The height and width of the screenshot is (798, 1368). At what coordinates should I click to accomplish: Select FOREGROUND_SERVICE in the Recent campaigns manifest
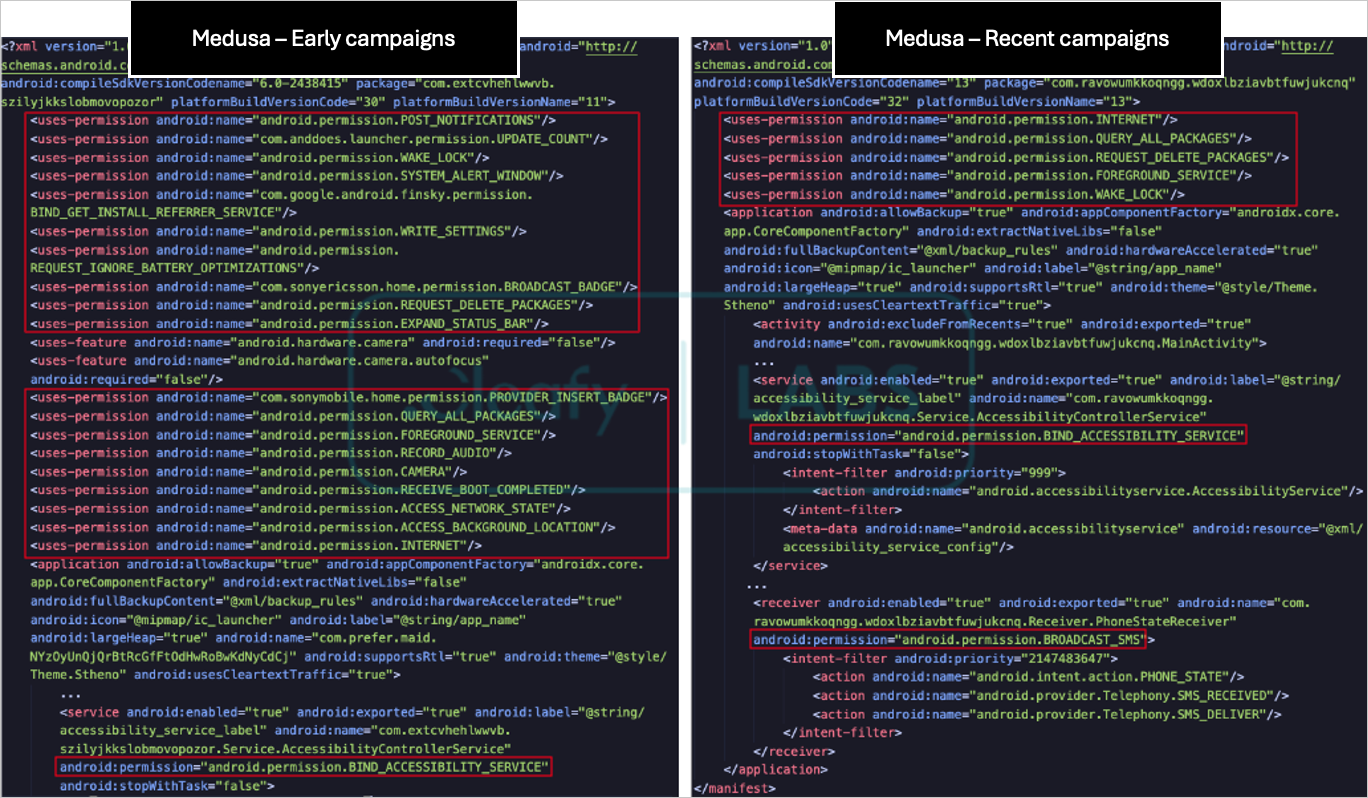click(x=987, y=176)
